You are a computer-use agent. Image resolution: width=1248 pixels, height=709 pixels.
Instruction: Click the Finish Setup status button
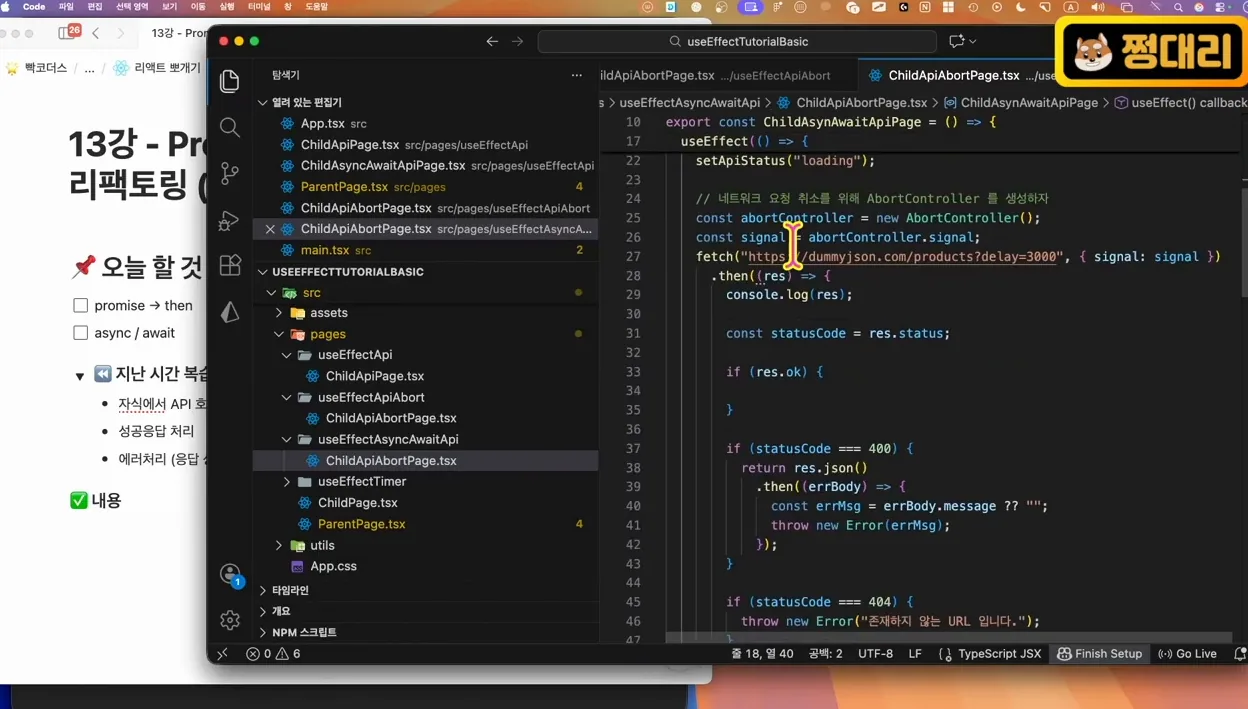coord(1099,654)
